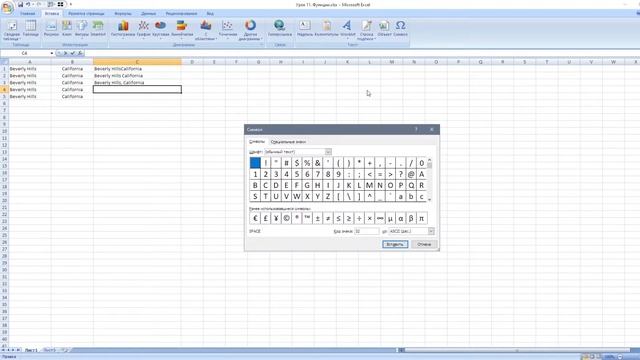Screen dimensions: 640x360
Task: Open Other charts (Другие диаграммы) menu
Action: [250, 30]
